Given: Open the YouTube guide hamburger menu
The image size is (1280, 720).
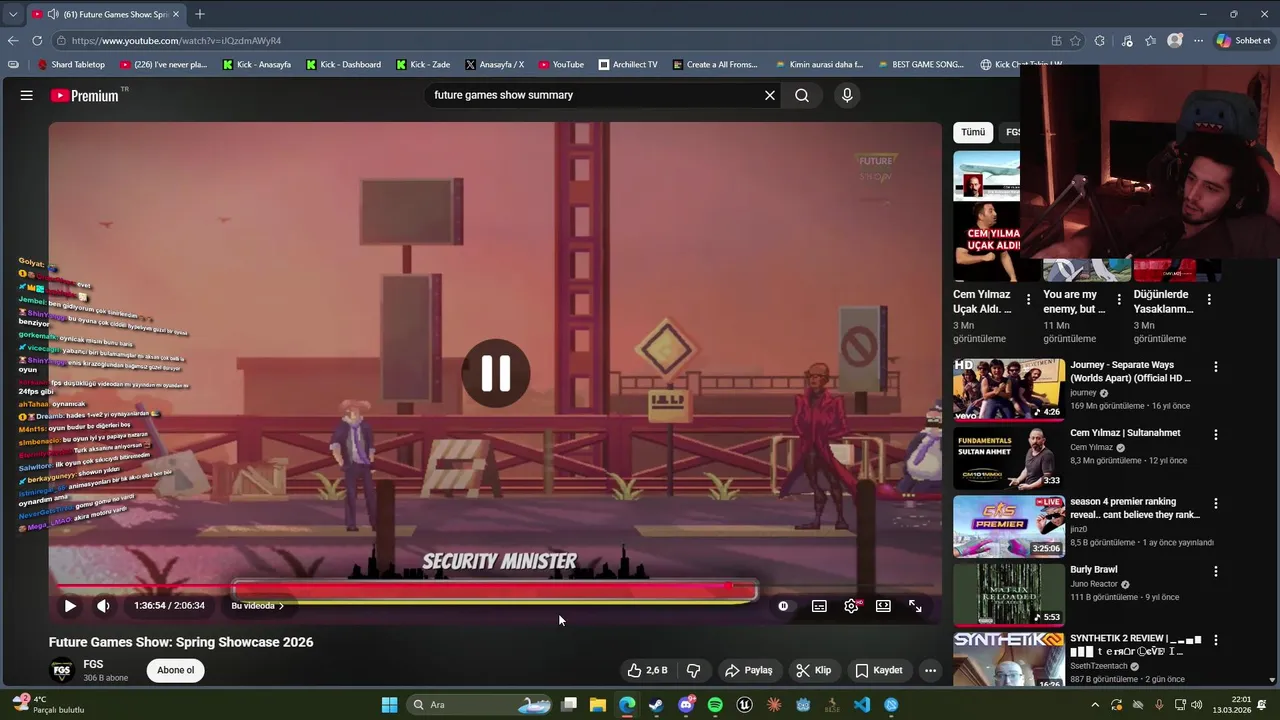Looking at the screenshot, I should [26, 95].
